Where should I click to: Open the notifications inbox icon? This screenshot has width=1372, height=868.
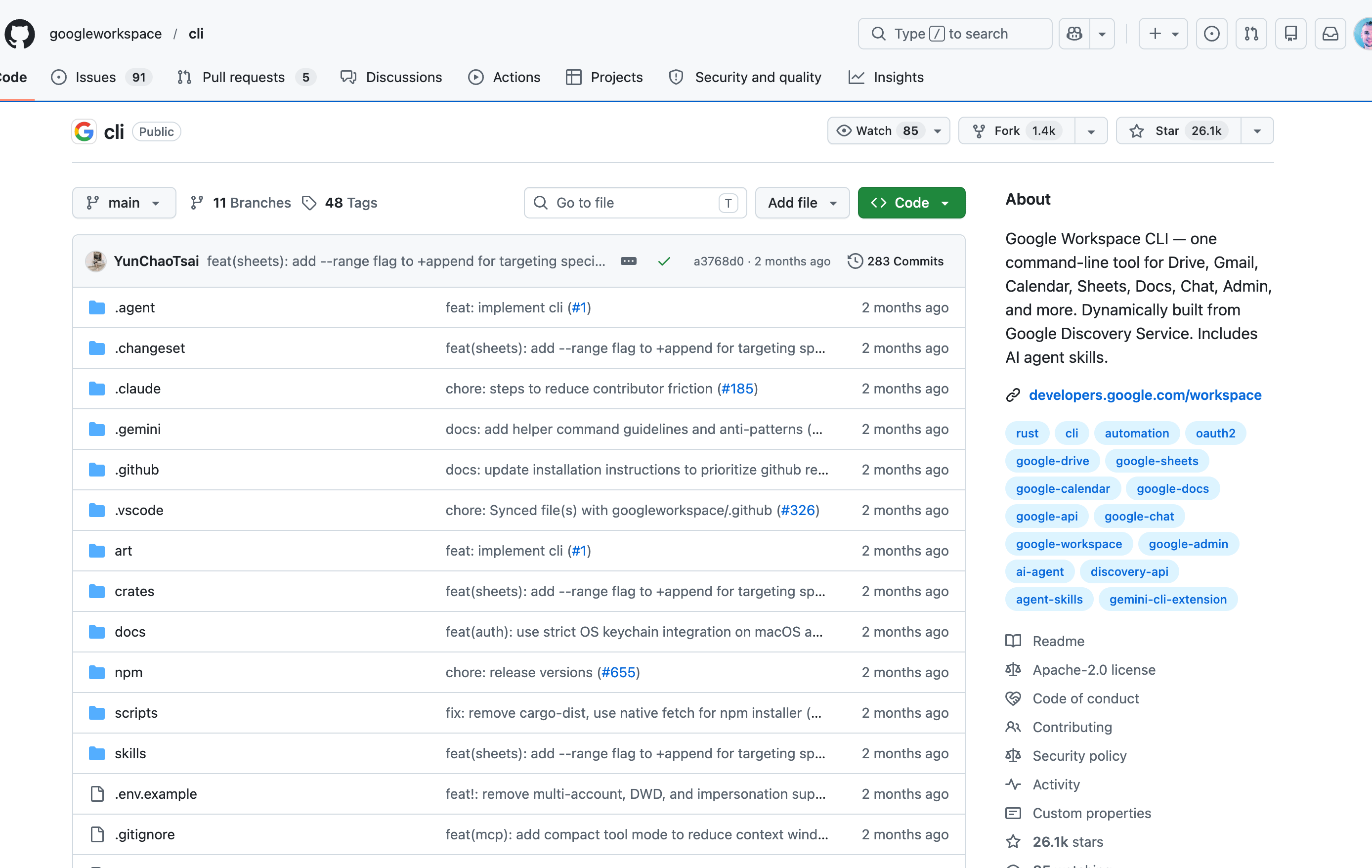(x=1330, y=34)
